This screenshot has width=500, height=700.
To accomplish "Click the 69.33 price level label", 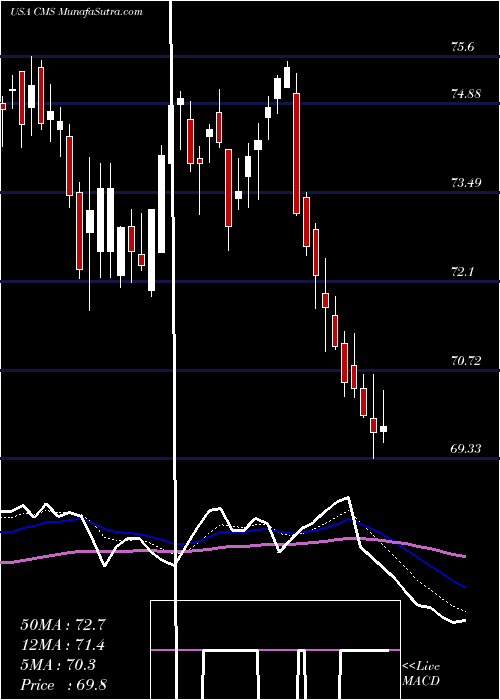I will click(467, 448).
